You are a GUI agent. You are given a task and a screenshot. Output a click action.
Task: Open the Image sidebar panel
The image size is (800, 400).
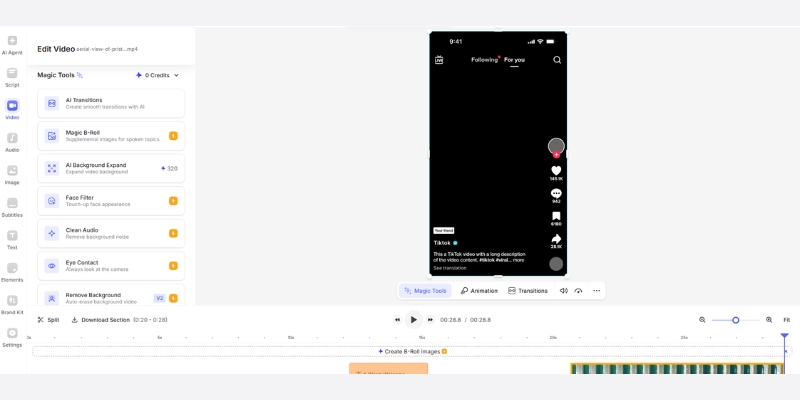click(12, 175)
